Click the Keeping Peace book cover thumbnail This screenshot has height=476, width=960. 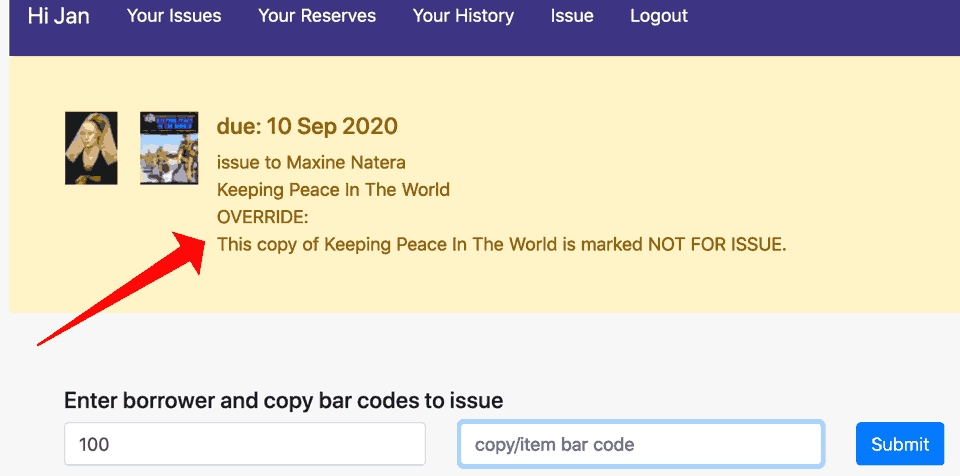(169, 148)
